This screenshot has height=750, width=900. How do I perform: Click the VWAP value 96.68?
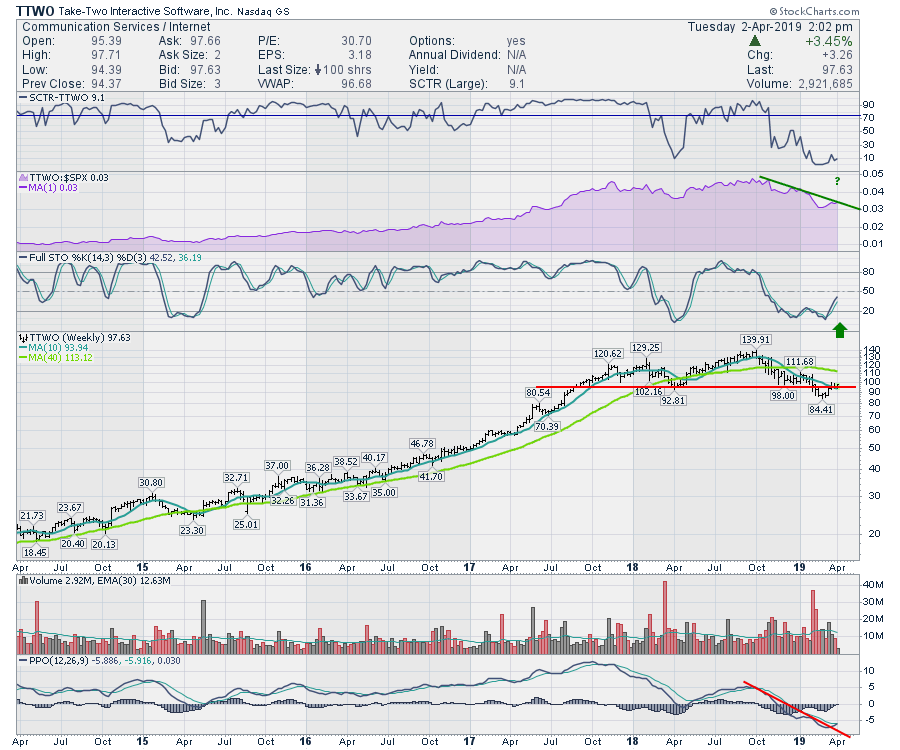coord(356,84)
